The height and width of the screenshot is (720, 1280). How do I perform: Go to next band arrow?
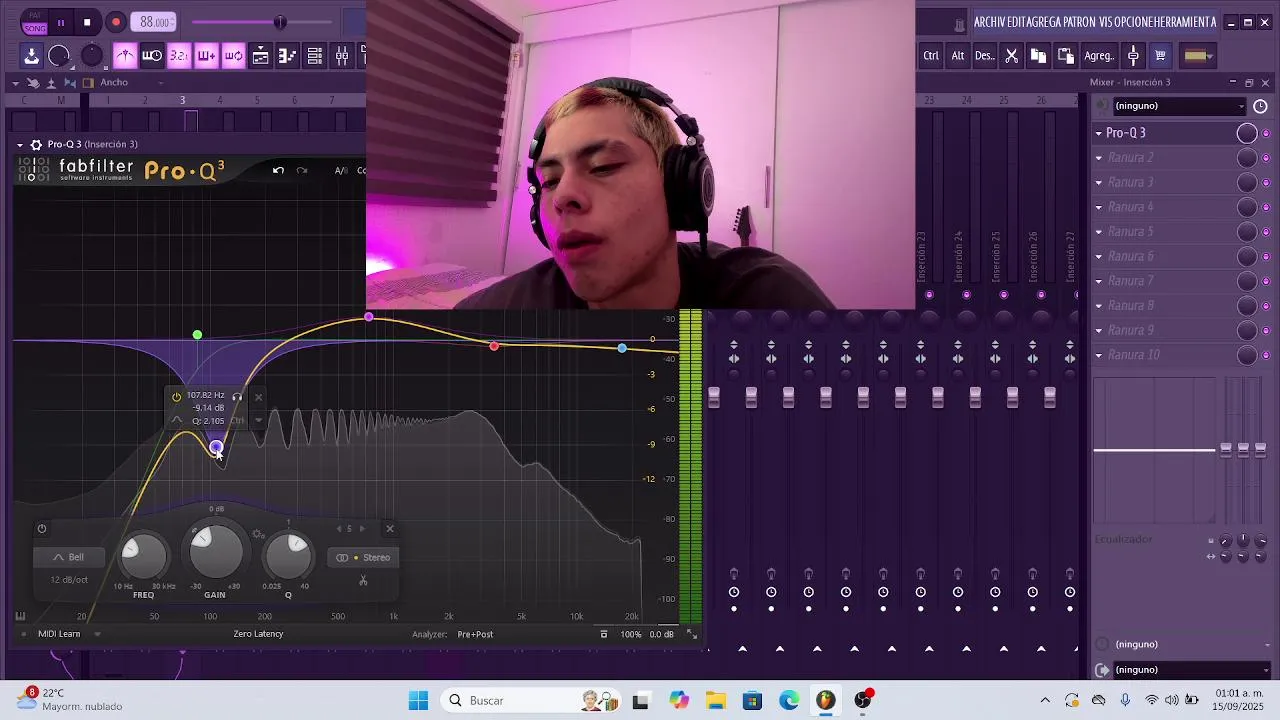pyautogui.click(x=362, y=529)
